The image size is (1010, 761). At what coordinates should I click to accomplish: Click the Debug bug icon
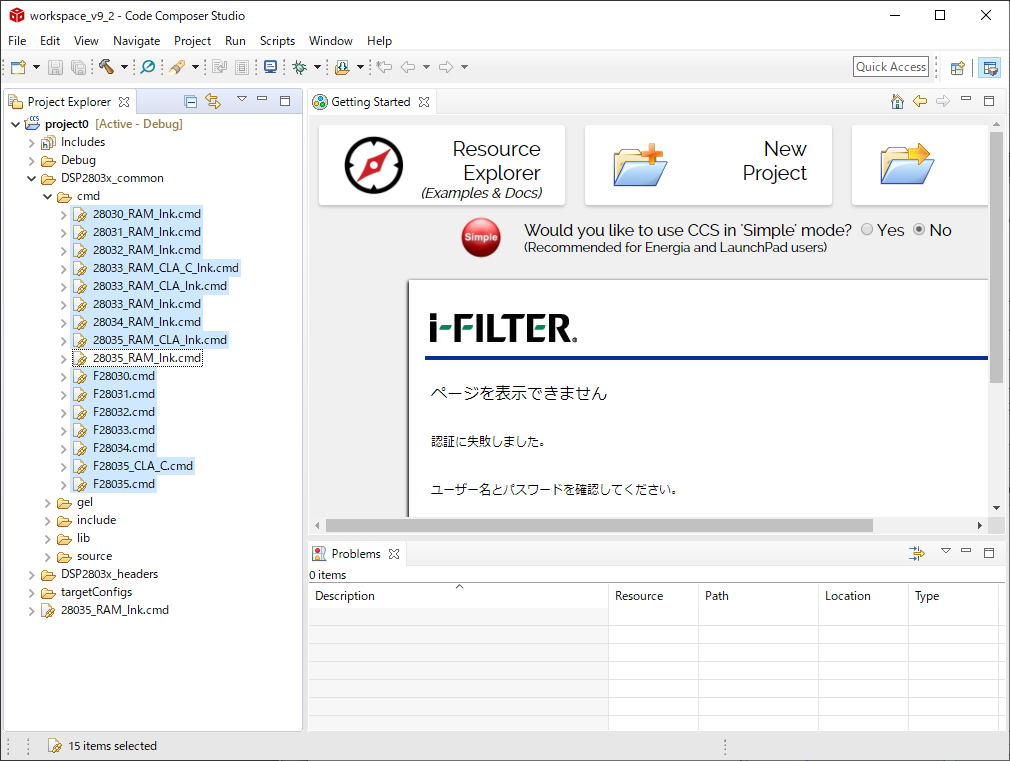(298, 67)
